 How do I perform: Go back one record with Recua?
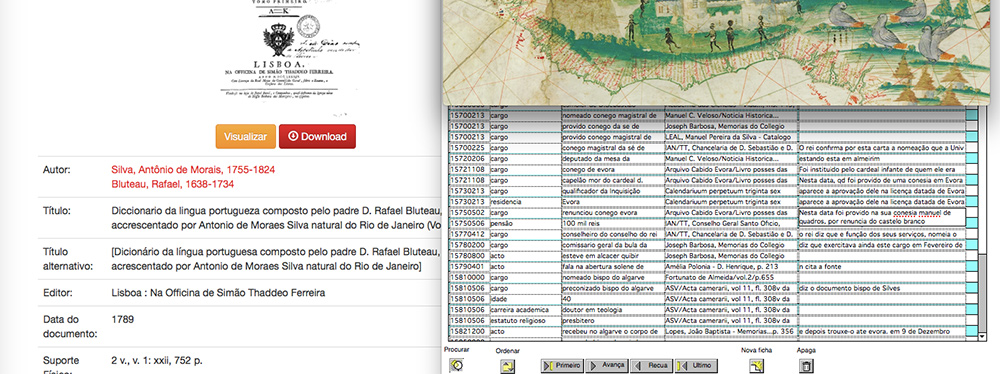tap(651, 365)
